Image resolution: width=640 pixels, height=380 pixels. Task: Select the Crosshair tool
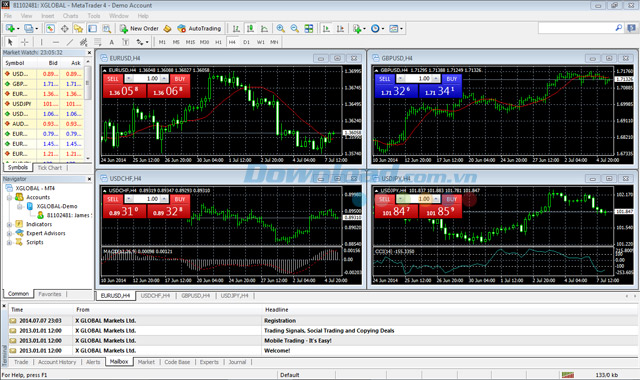click(x=24, y=42)
